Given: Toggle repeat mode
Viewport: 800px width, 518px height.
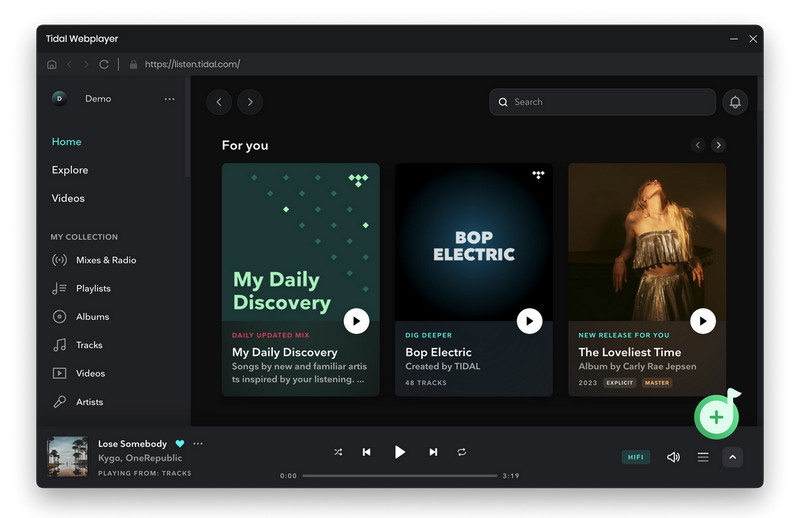Looking at the screenshot, I should tap(462, 452).
